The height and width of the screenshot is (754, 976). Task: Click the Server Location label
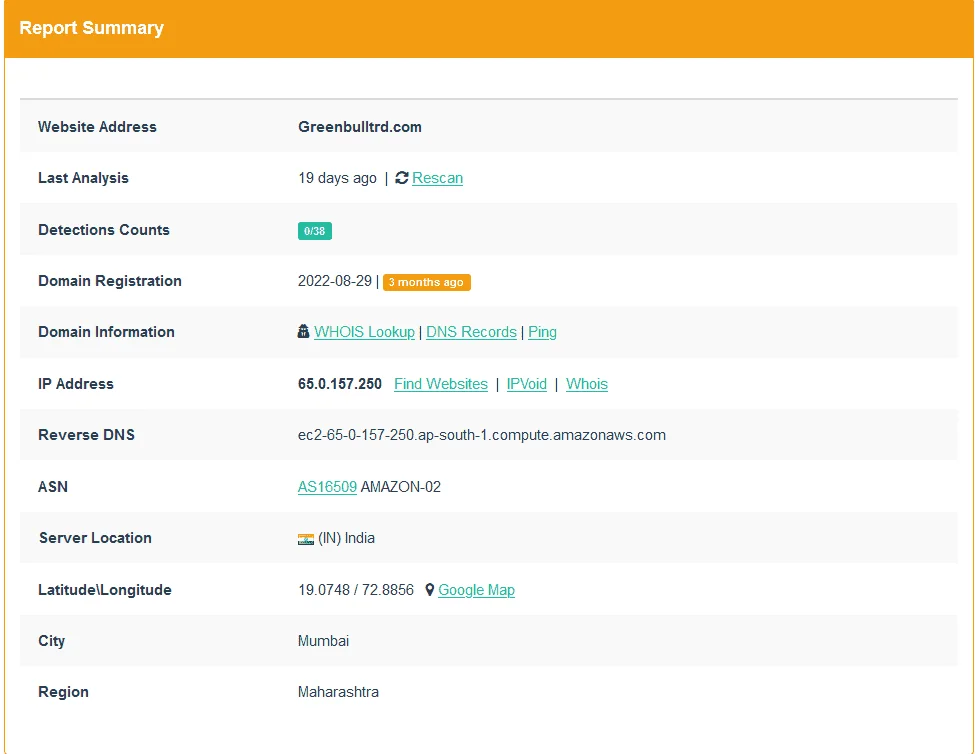click(95, 538)
